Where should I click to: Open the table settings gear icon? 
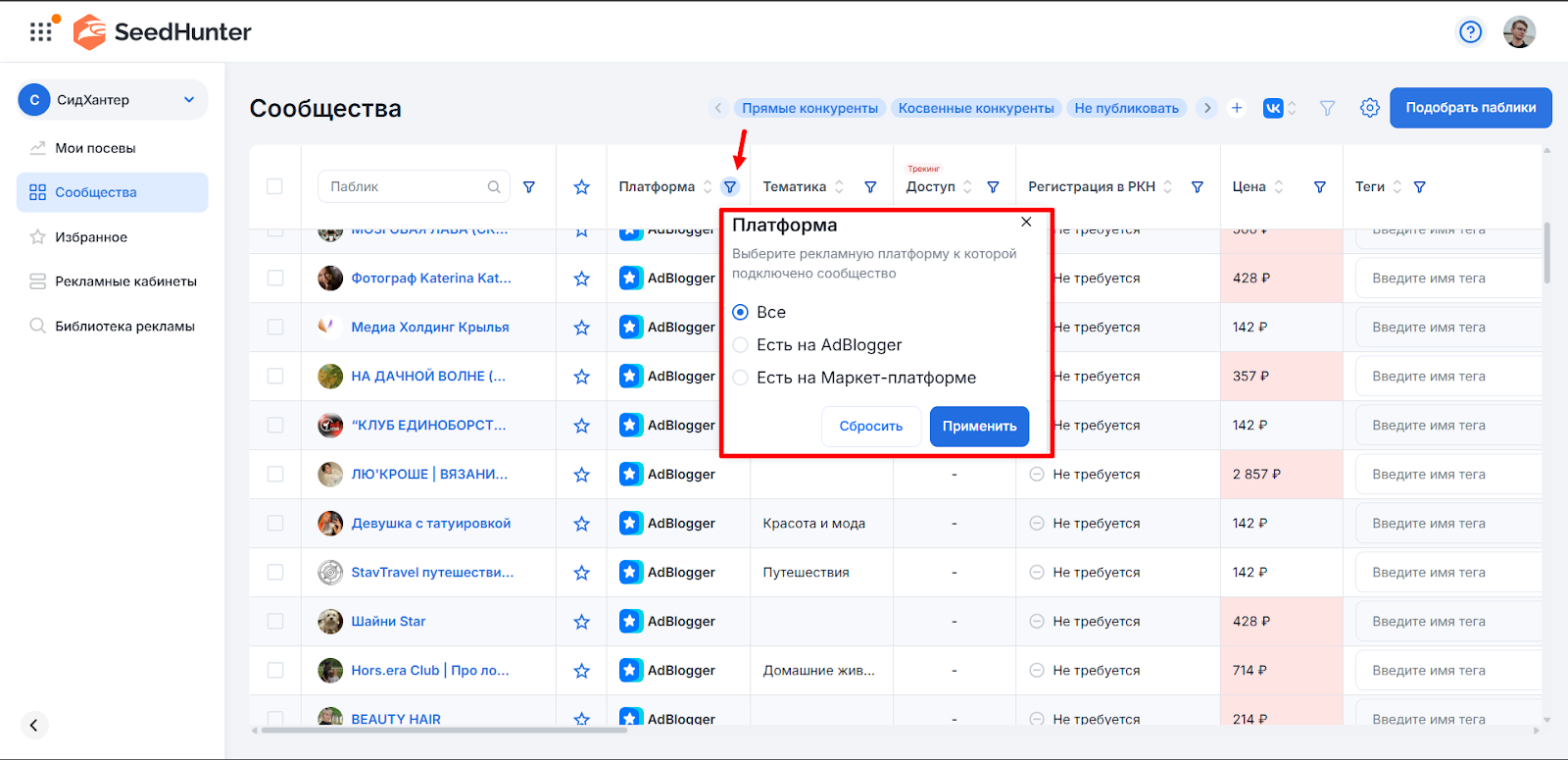[1369, 108]
